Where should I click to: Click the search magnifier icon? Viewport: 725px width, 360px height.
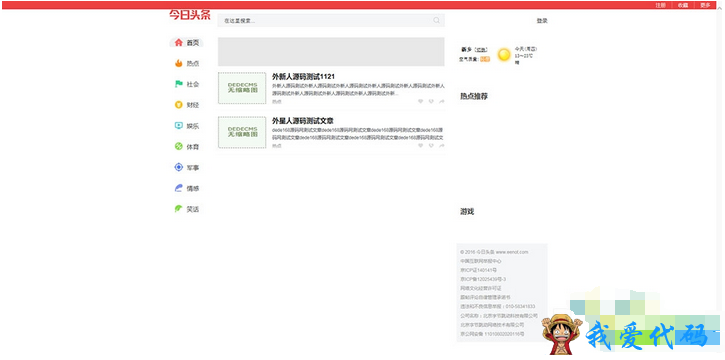(436, 20)
